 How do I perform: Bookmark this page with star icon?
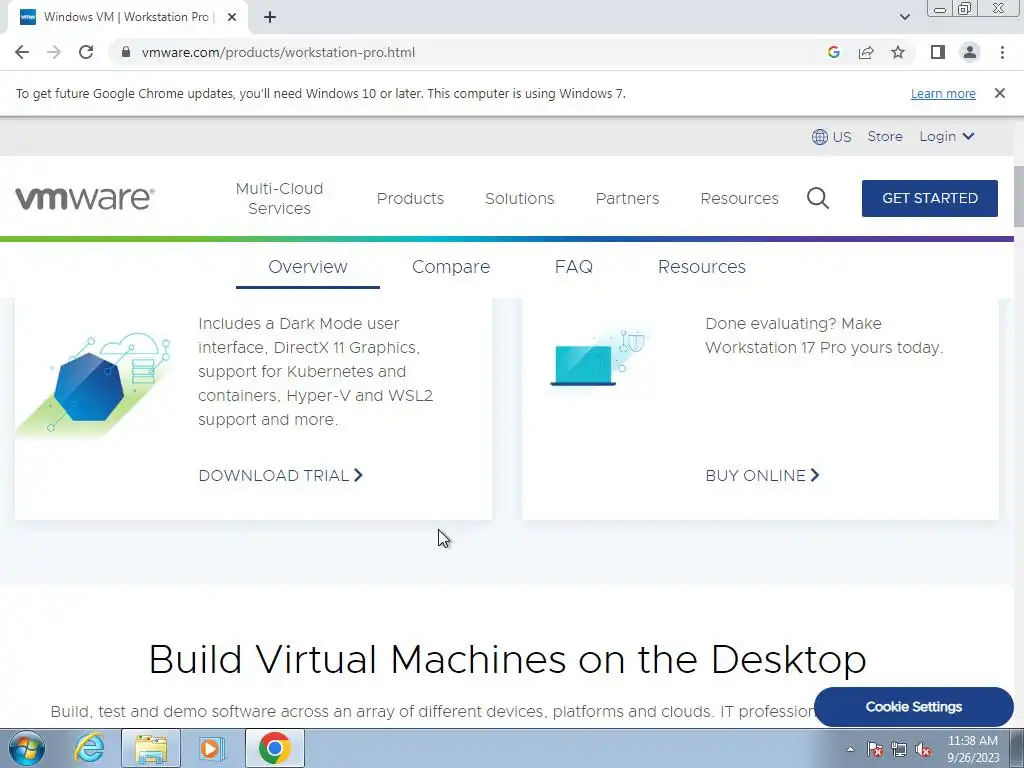coord(898,52)
